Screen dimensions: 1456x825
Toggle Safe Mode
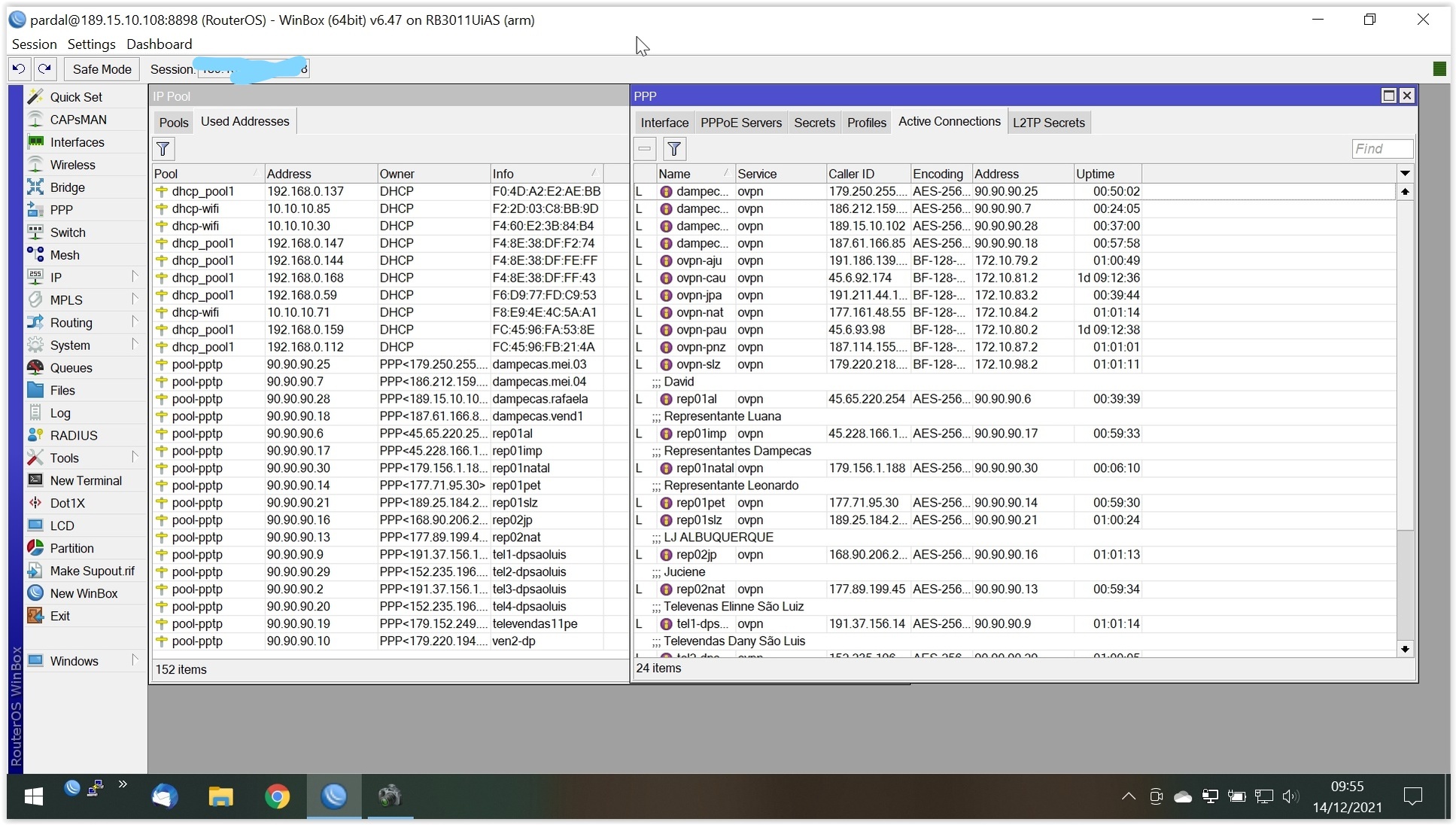tap(102, 69)
